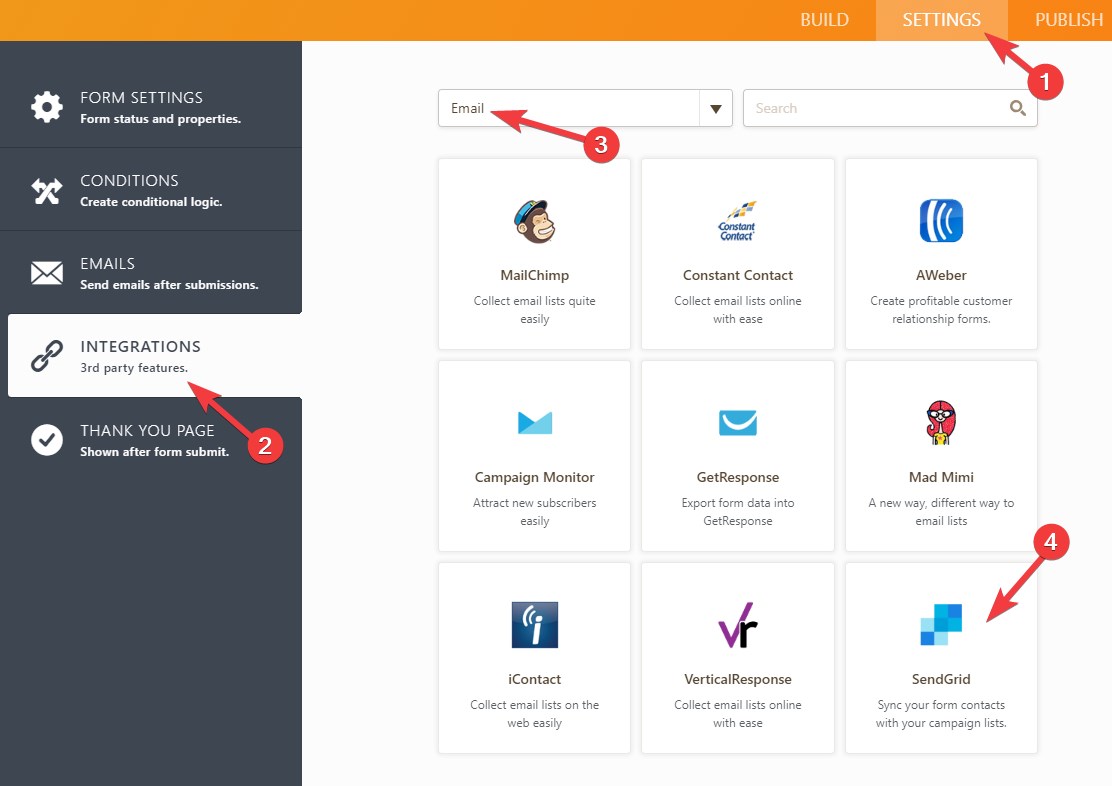The height and width of the screenshot is (786, 1112).
Task: Open the Email category filter box
Action: point(568,108)
